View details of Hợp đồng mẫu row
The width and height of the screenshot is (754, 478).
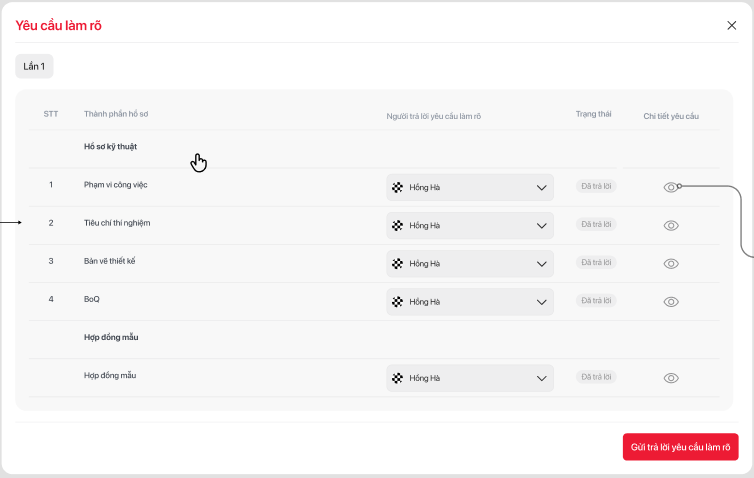[671, 378]
